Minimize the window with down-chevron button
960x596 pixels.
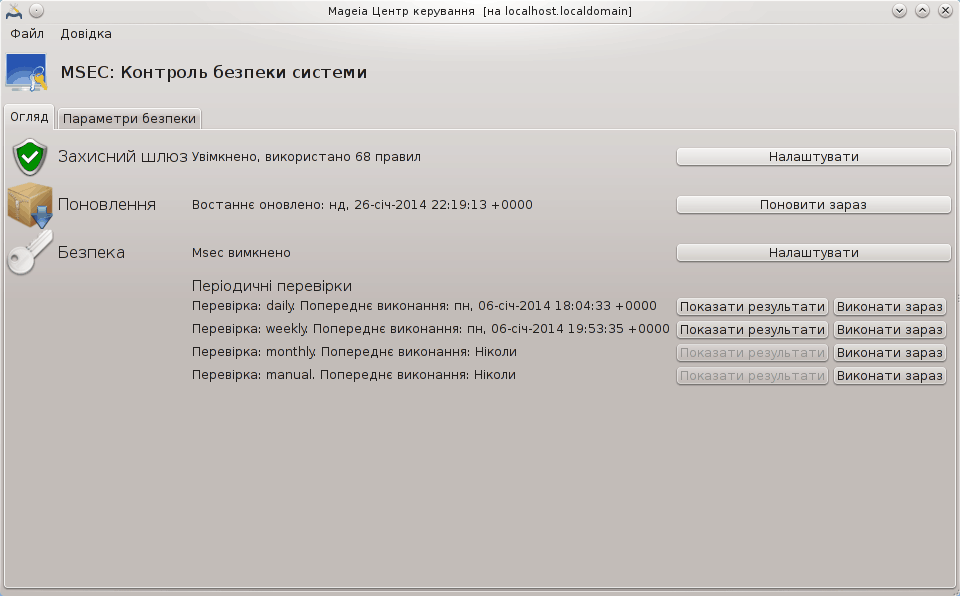pos(899,11)
